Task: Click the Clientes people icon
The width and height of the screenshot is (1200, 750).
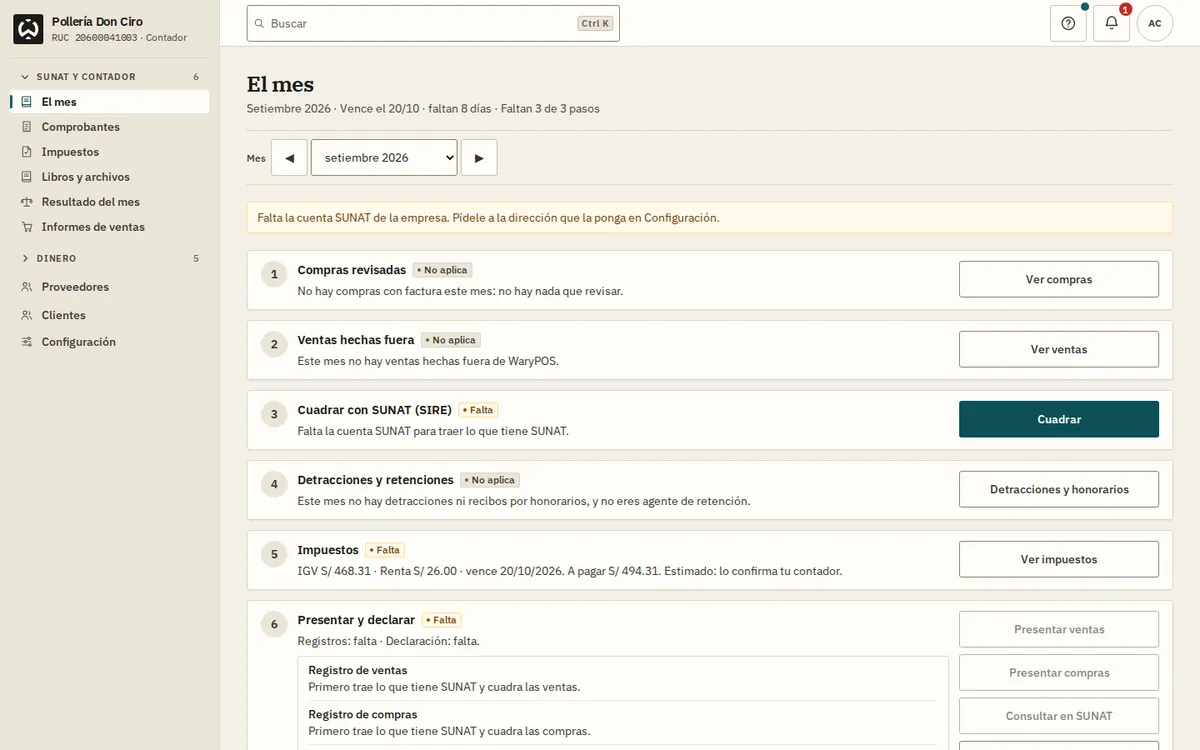Action: point(27,315)
